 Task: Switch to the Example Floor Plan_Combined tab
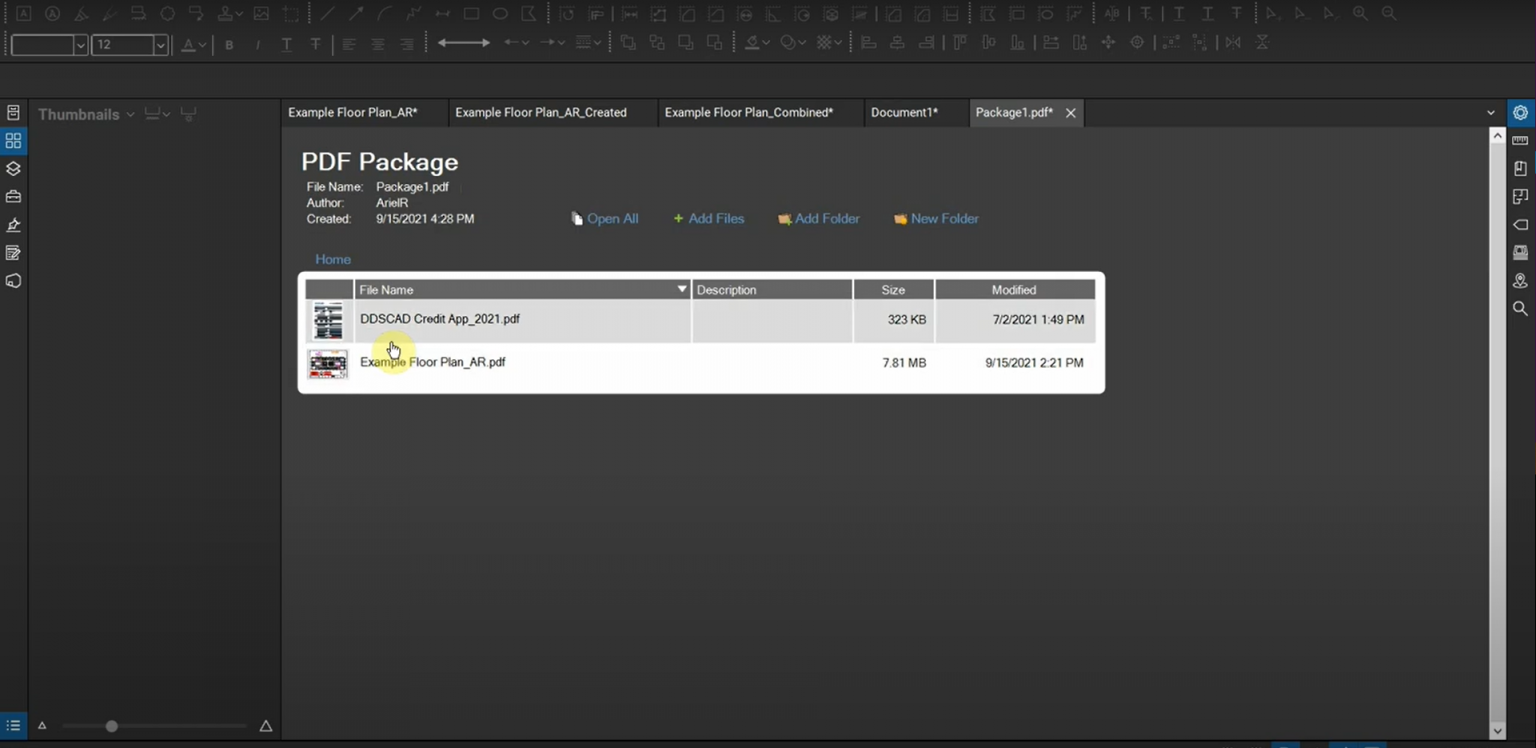(749, 112)
